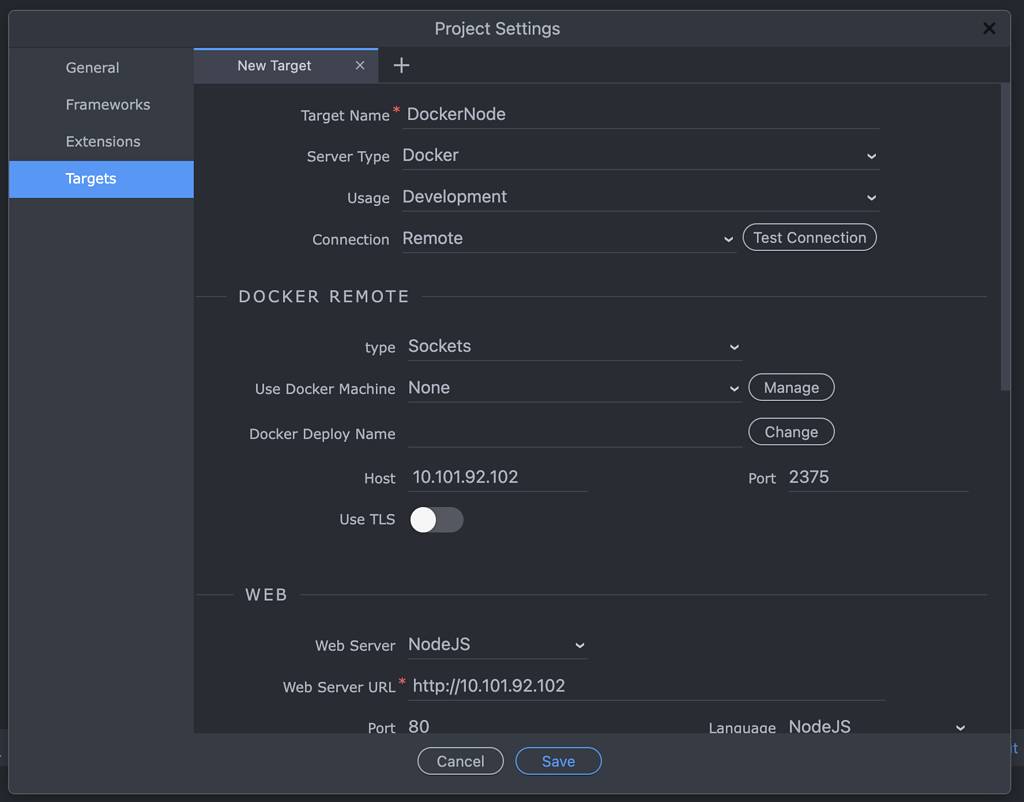Add a new target tab
This screenshot has width=1024, height=802.
[x=400, y=64]
